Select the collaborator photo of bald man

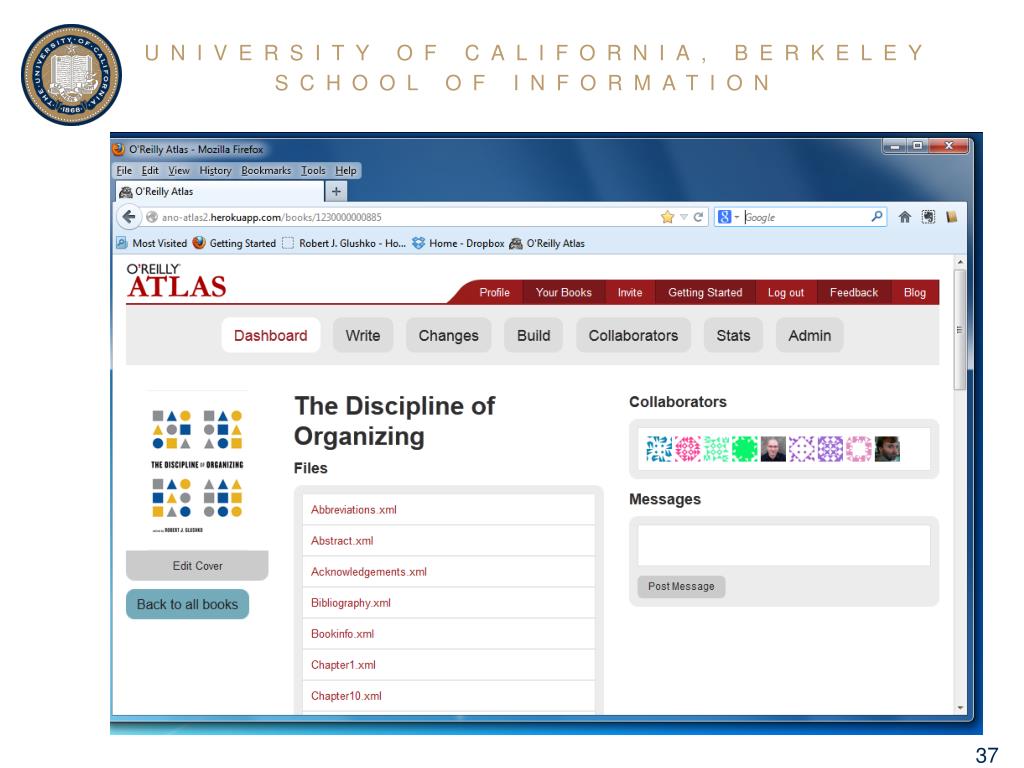(x=773, y=449)
